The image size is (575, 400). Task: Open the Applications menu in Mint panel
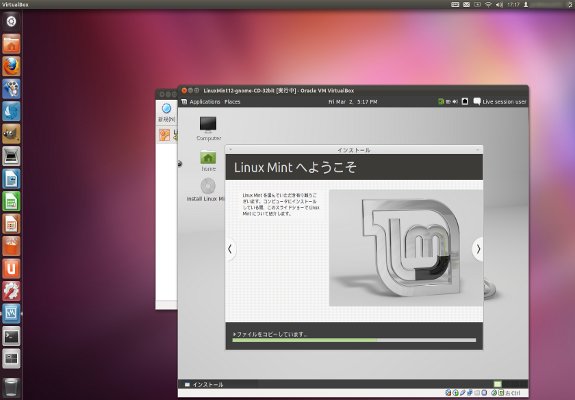(201, 102)
